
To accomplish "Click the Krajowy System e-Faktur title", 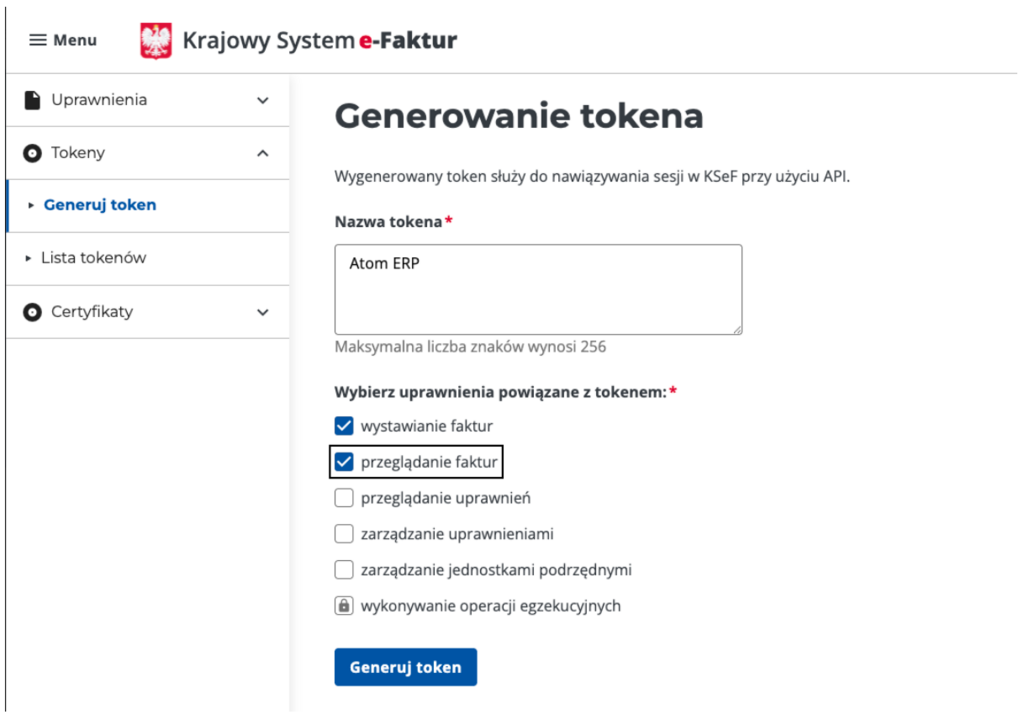I will 319,41.
